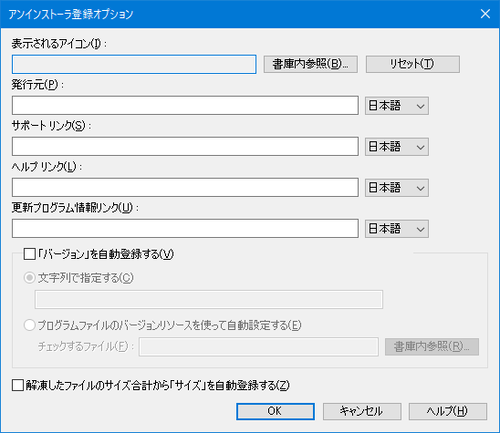
Task: Enable the 「バージョン」を自動登録する checkbox
Action: 30,254
